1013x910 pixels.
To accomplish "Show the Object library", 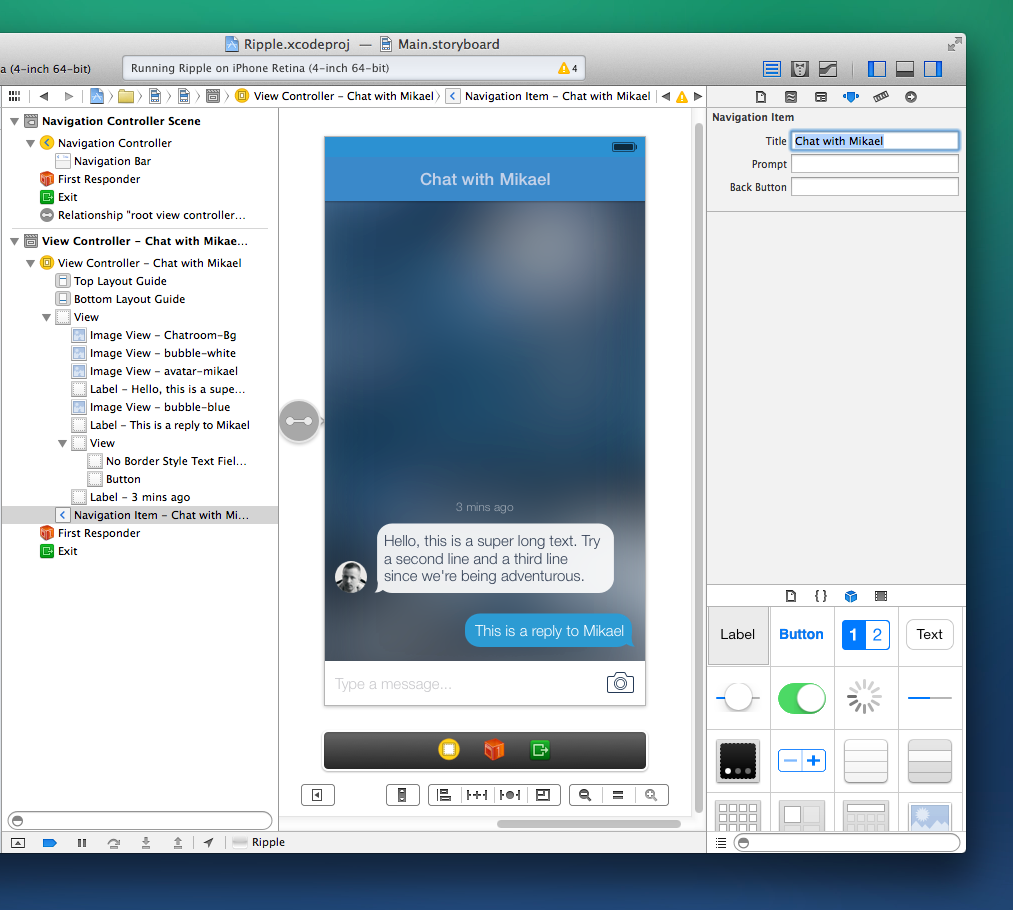I will point(851,596).
